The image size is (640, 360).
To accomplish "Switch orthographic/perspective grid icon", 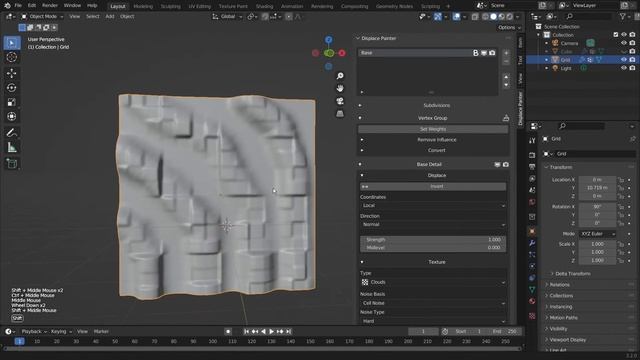I will tap(340, 113).
